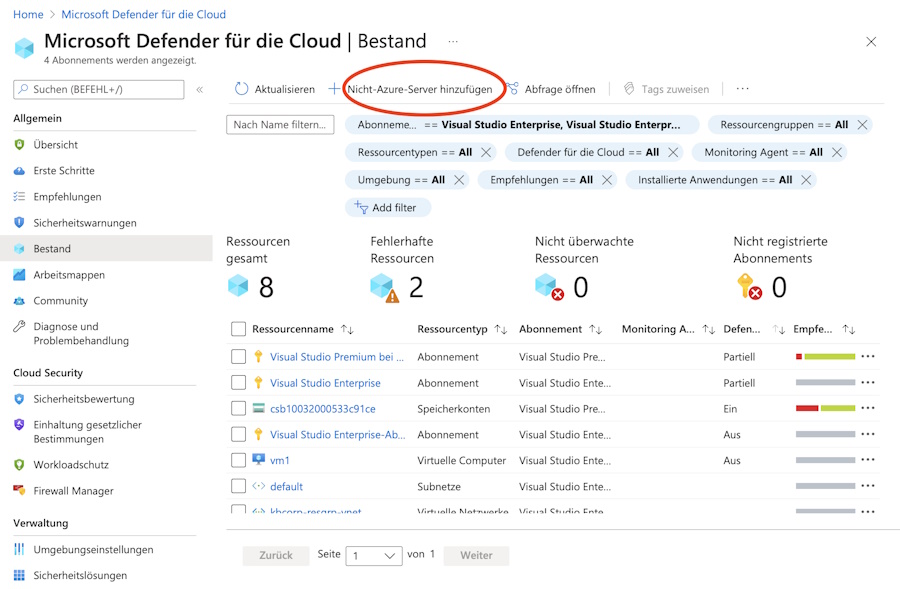Image resolution: width=900 pixels, height=589 pixels.
Task: Open Umgebungseinstellungen in the sidebar
Action: coord(93,549)
